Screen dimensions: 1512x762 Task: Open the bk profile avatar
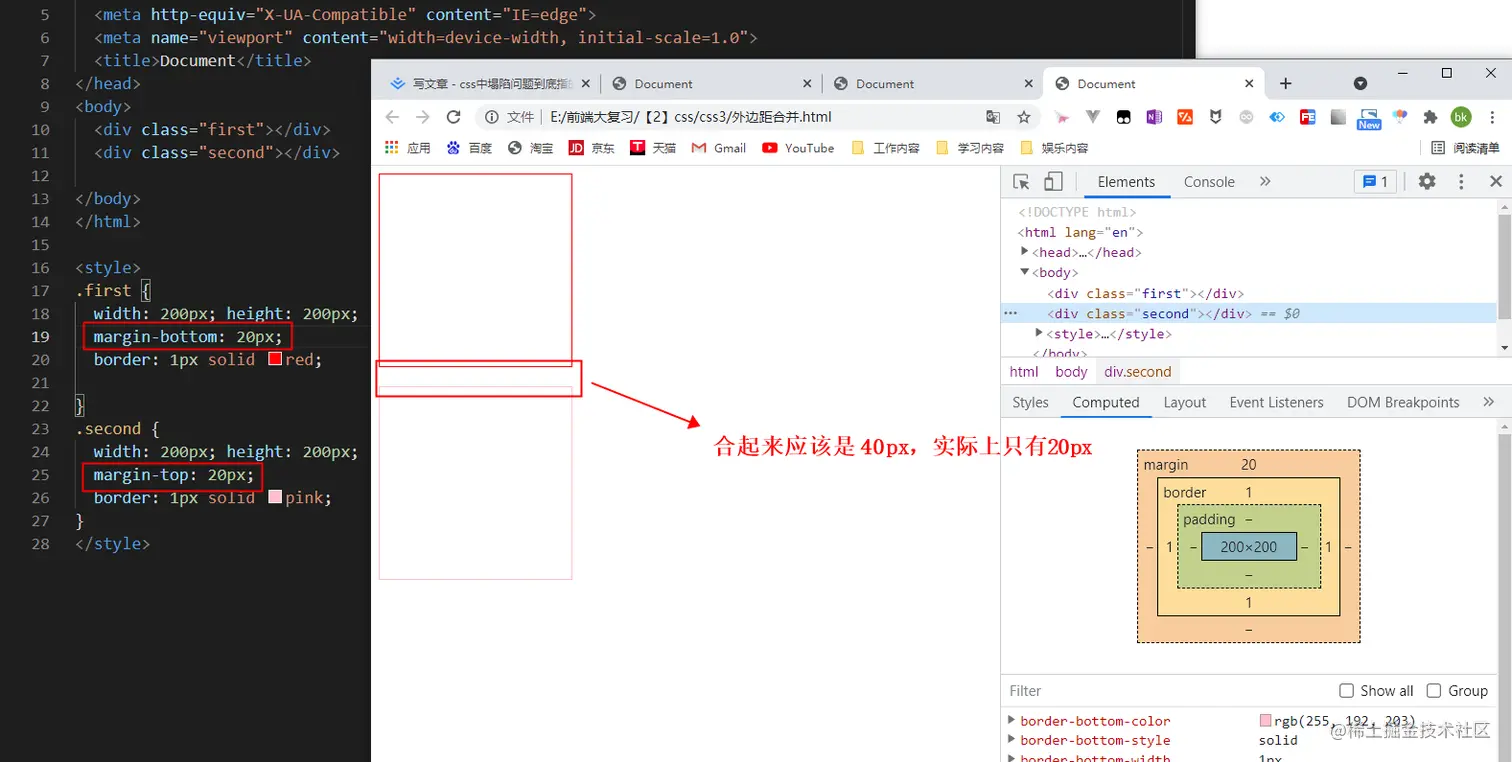pyautogui.click(x=1461, y=117)
